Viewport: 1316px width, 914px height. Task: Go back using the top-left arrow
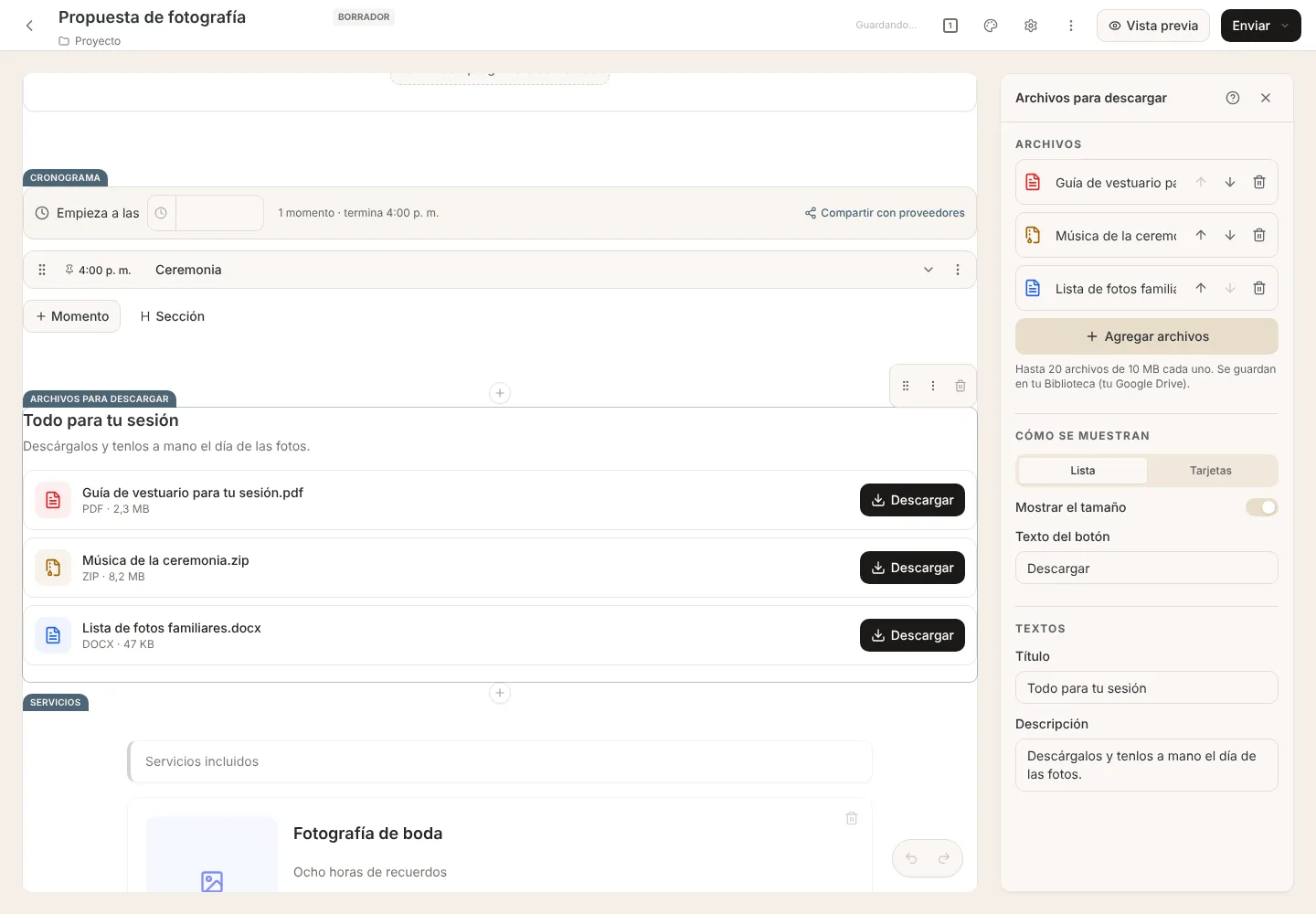[29, 26]
